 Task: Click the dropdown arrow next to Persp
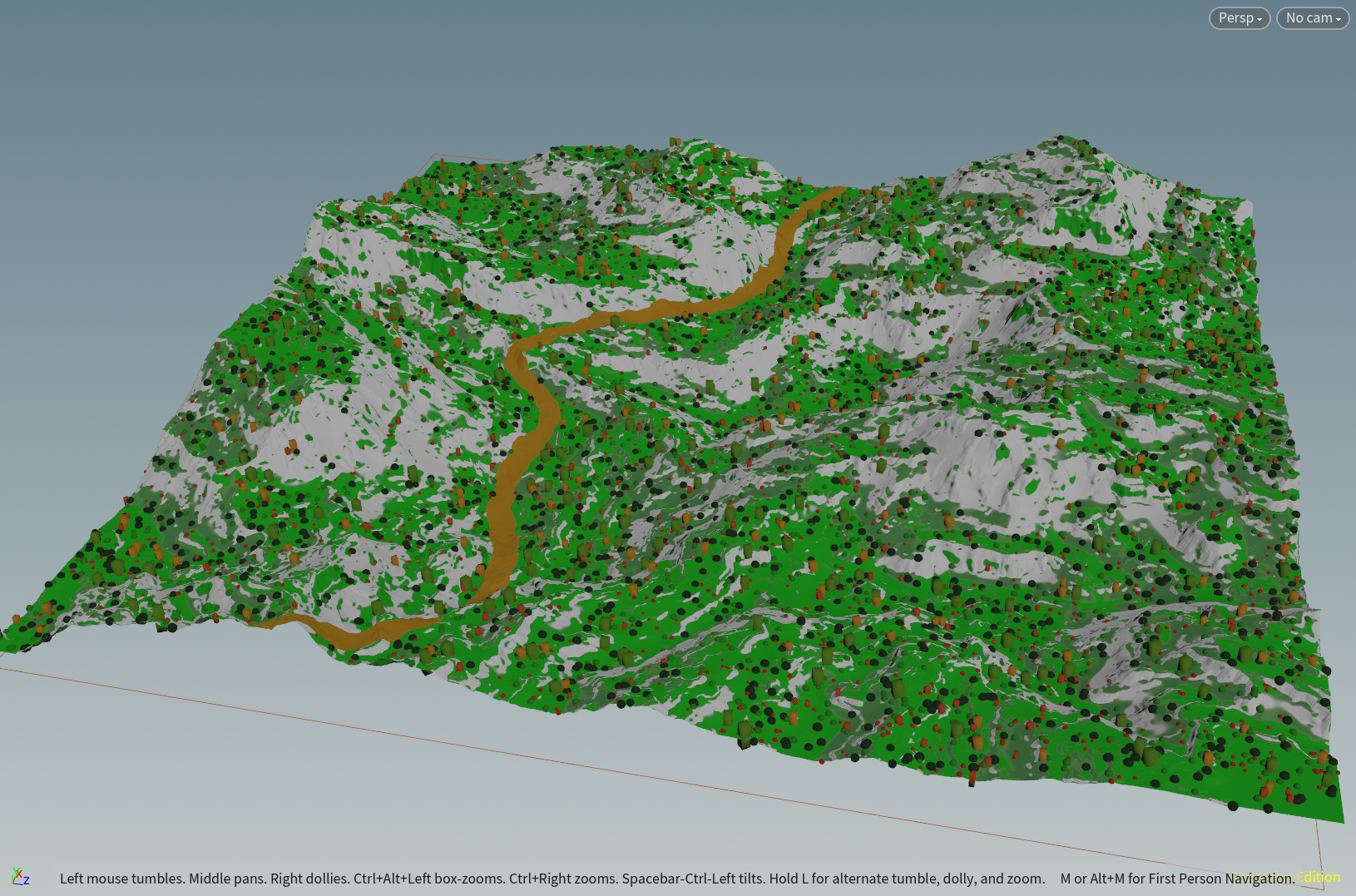point(1259,19)
